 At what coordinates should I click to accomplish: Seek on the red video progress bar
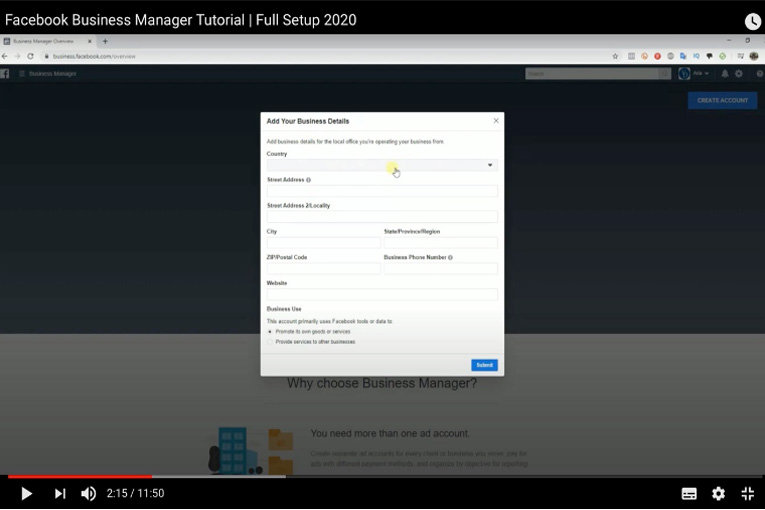(80, 476)
